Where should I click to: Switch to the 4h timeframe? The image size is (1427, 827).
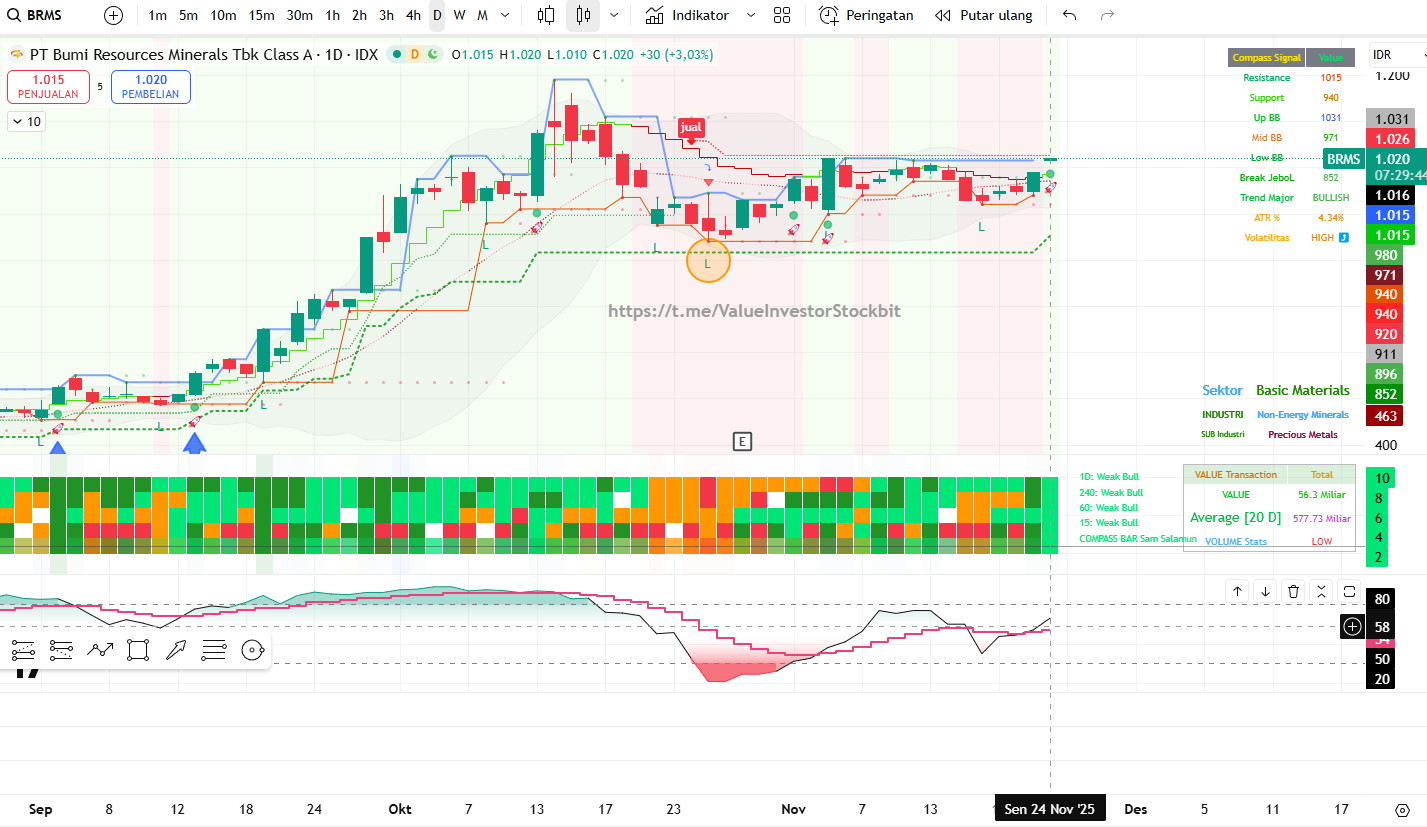(413, 15)
